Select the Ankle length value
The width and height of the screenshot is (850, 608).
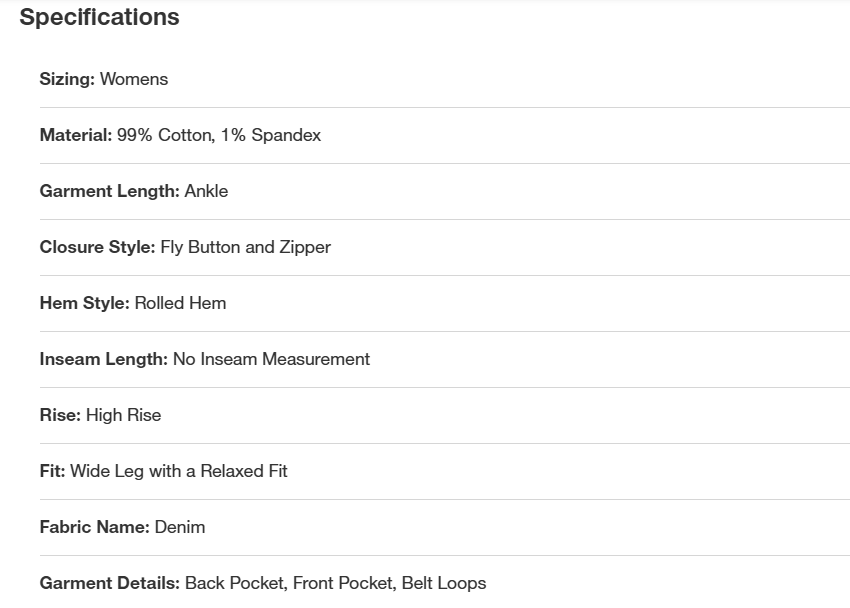(206, 191)
